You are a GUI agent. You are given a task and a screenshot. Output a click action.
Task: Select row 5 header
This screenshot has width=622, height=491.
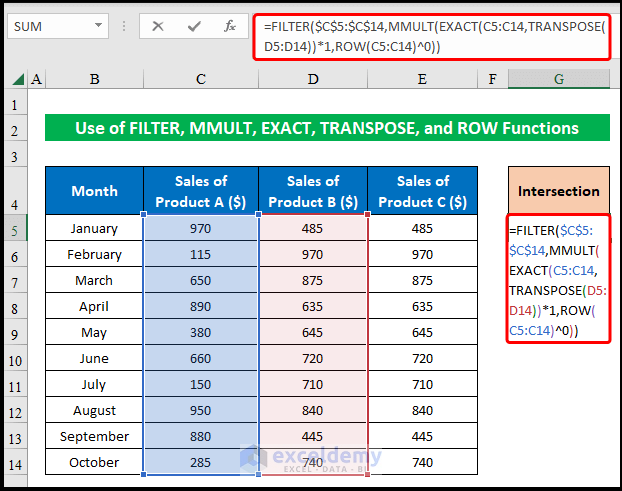14,229
